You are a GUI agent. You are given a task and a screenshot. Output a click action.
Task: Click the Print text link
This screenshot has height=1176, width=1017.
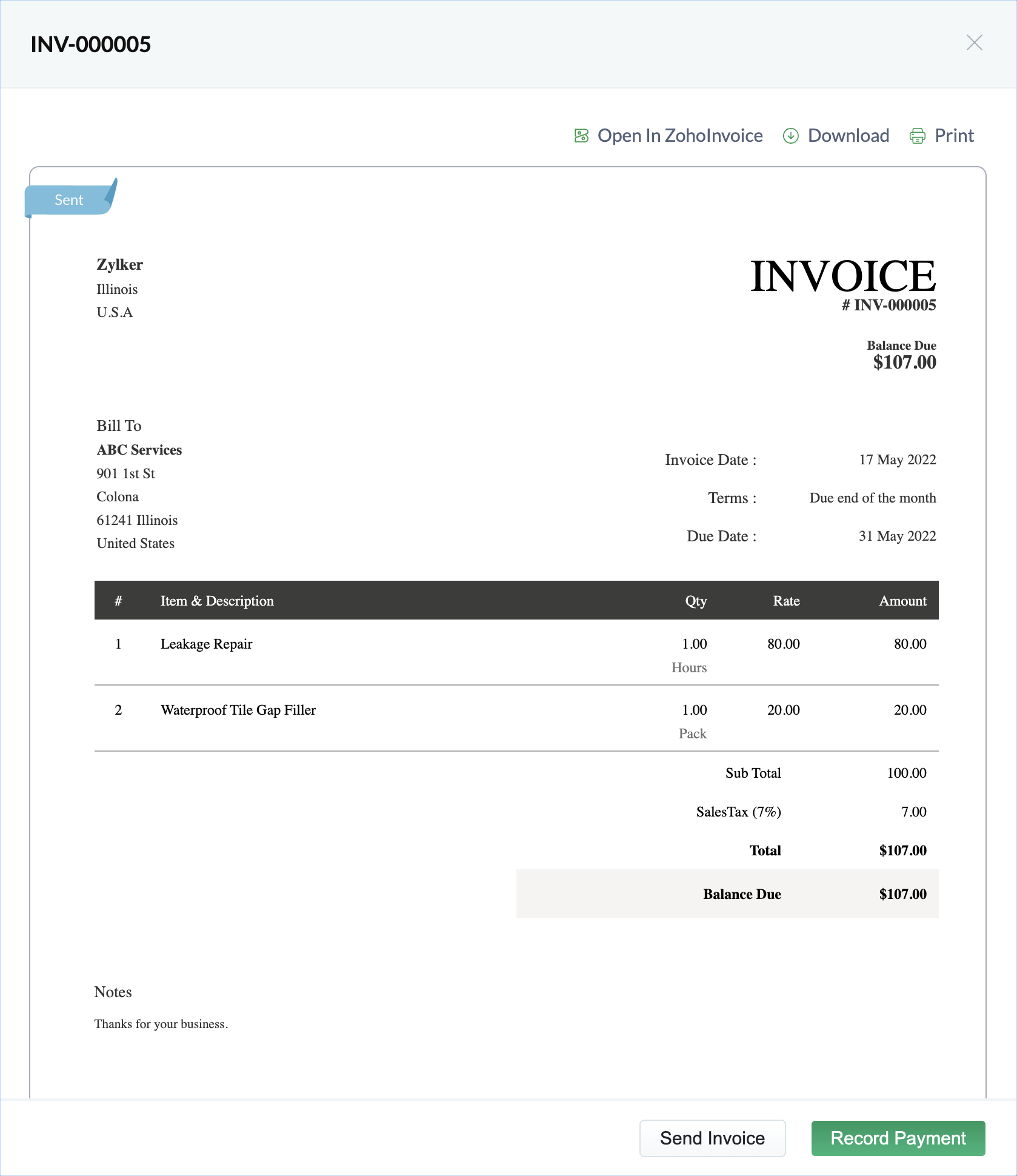click(954, 136)
